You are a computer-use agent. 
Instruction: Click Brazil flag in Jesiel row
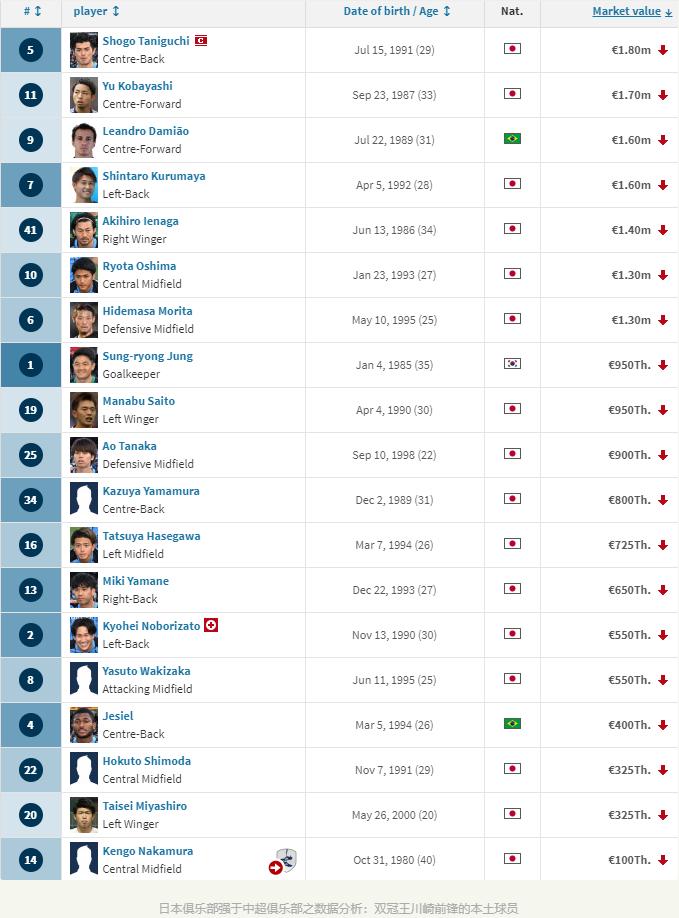tap(512, 724)
